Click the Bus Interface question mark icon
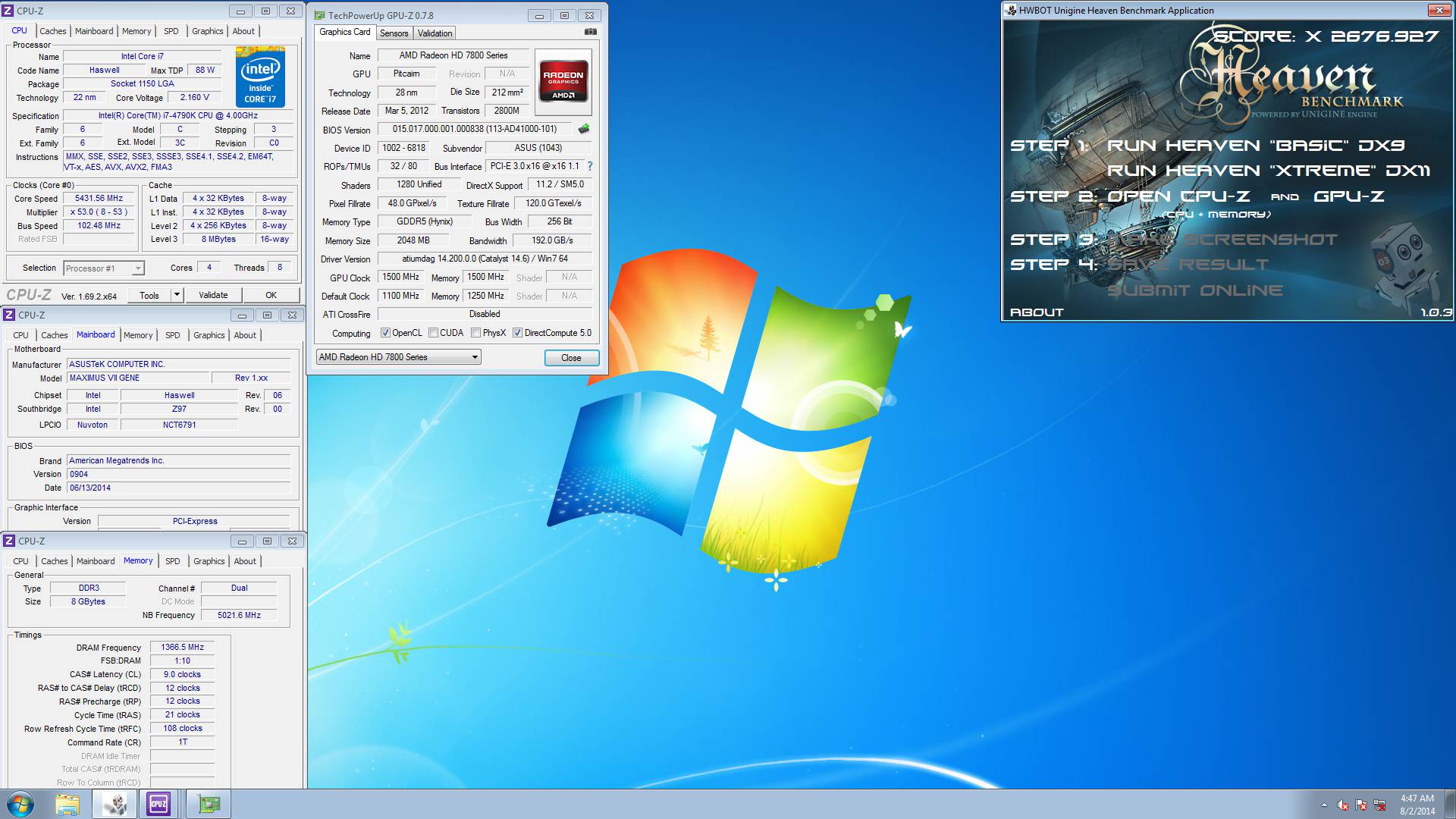 pyautogui.click(x=590, y=166)
